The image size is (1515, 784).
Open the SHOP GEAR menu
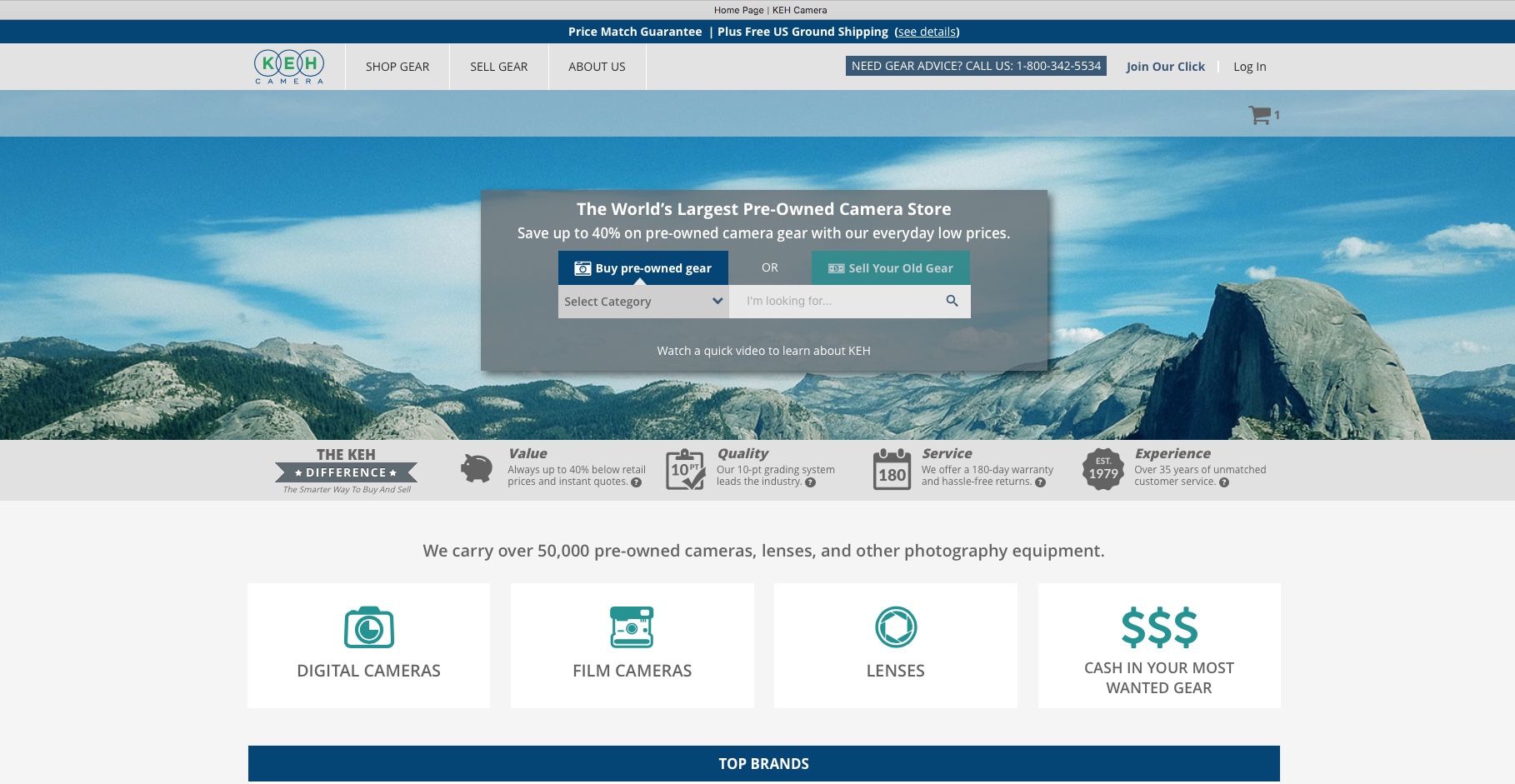pos(397,67)
